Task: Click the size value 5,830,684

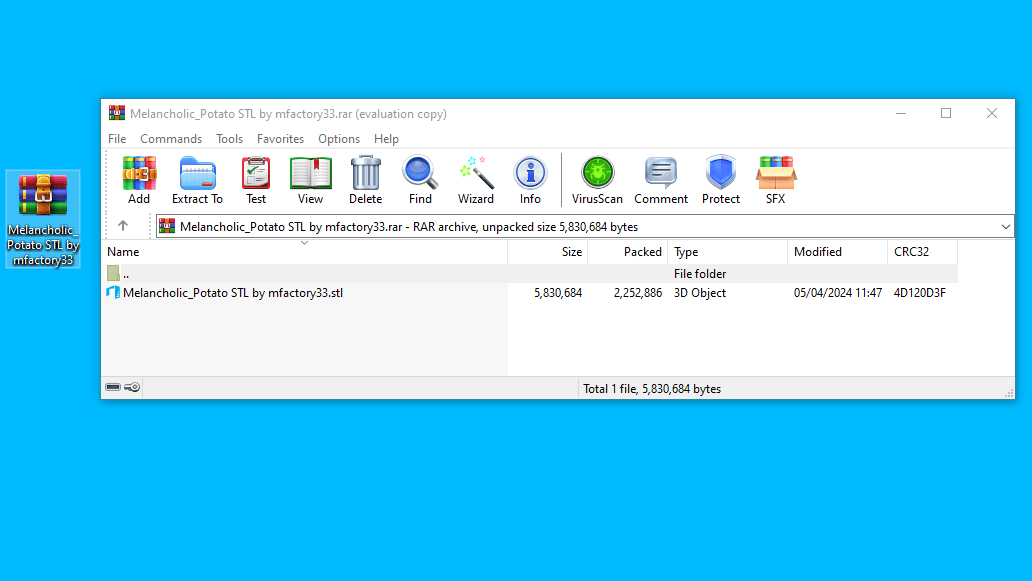Action: pyautogui.click(x=558, y=293)
